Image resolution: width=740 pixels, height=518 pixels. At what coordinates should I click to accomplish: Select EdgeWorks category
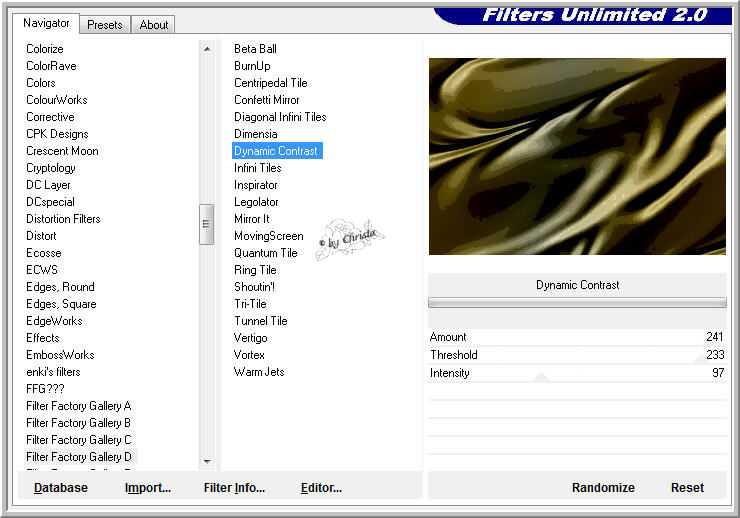click(x=54, y=321)
